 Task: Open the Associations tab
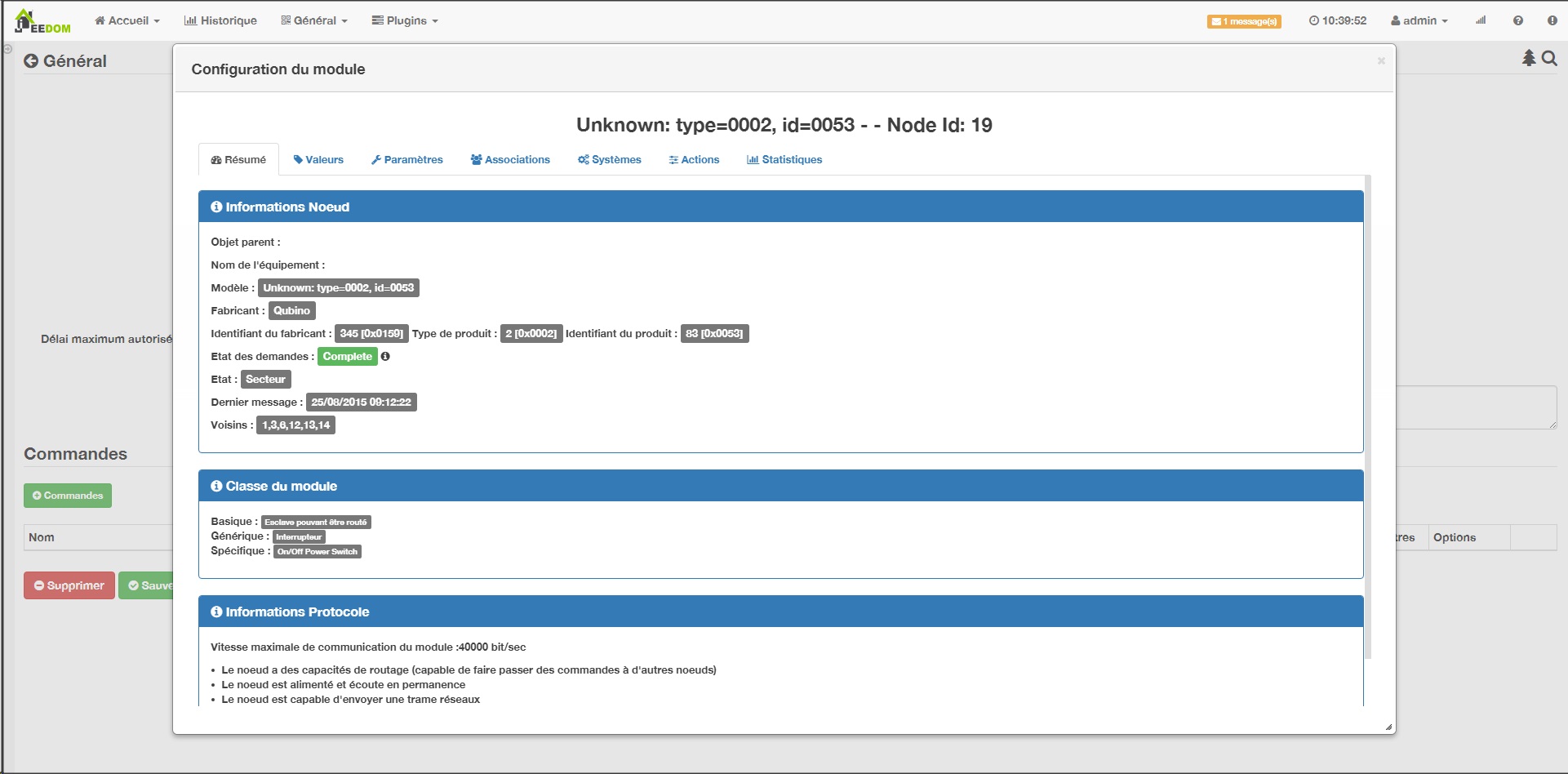(x=510, y=159)
